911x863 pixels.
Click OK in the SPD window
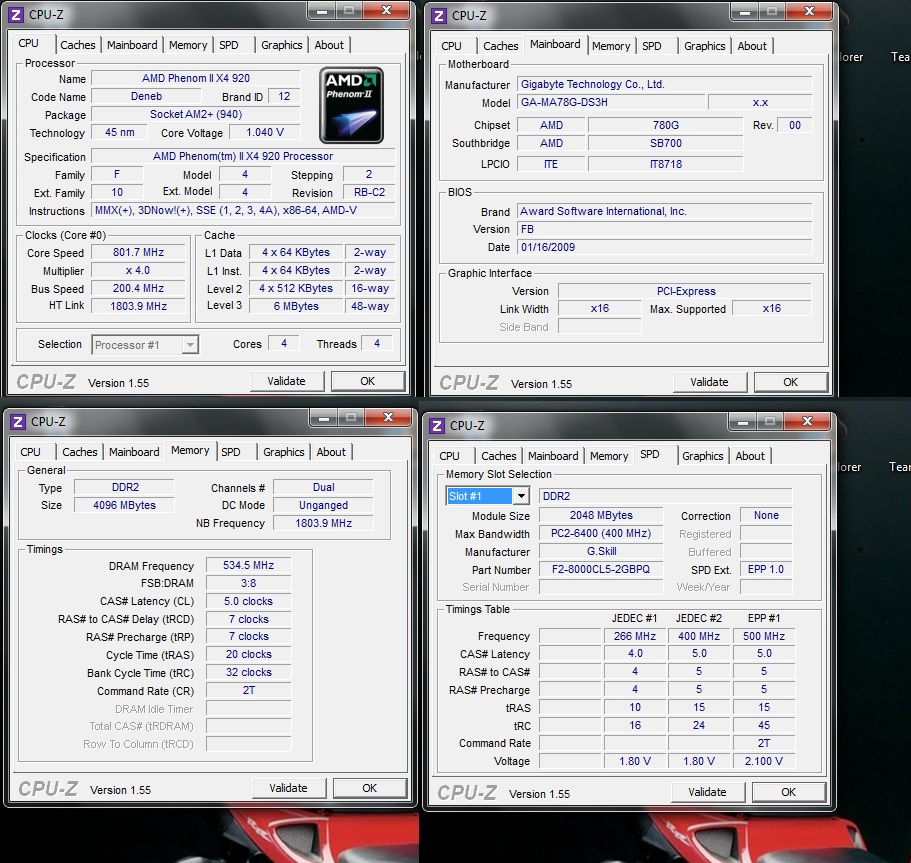(789, 792)
